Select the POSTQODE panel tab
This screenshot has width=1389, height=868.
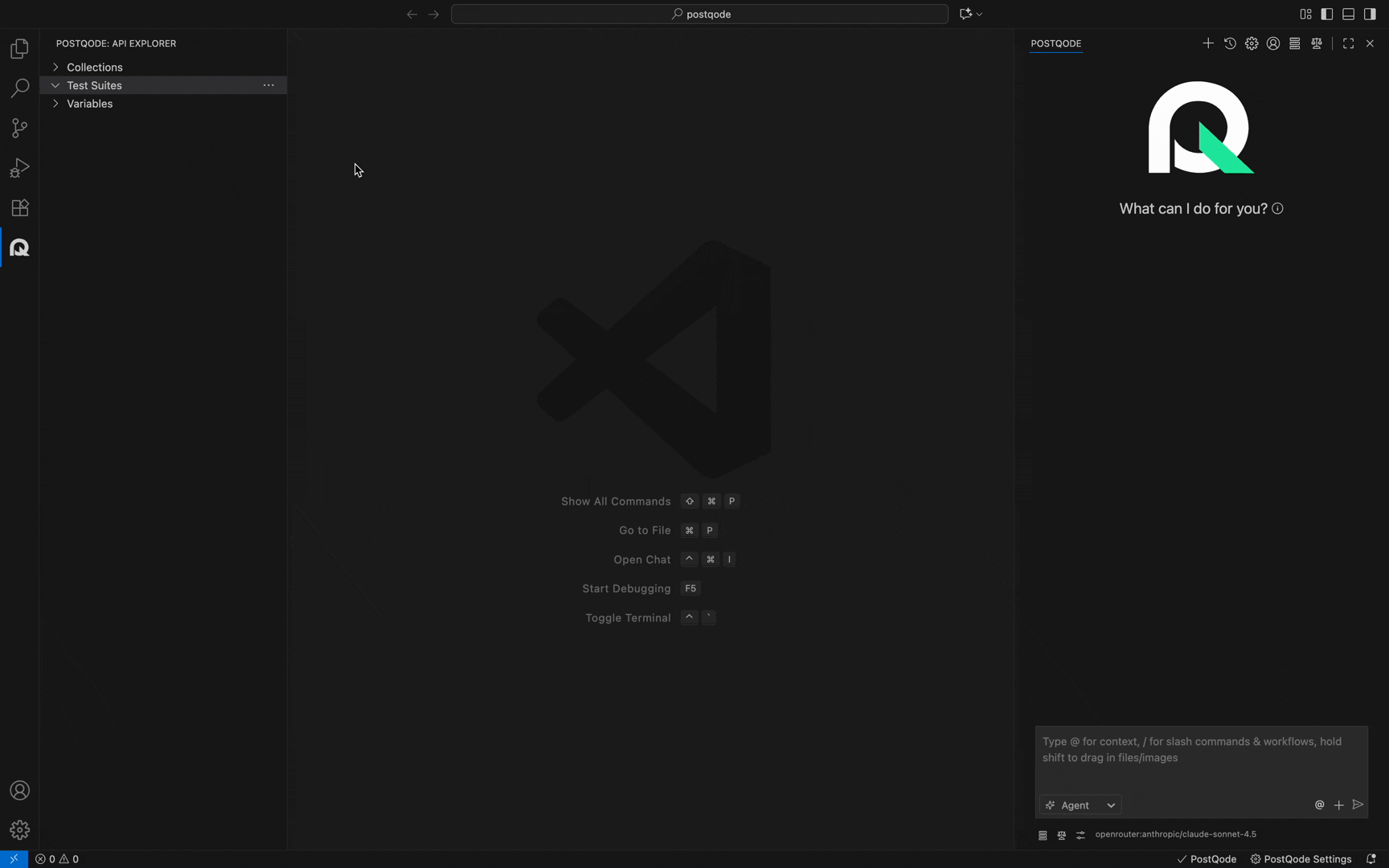click(1055, 43)
